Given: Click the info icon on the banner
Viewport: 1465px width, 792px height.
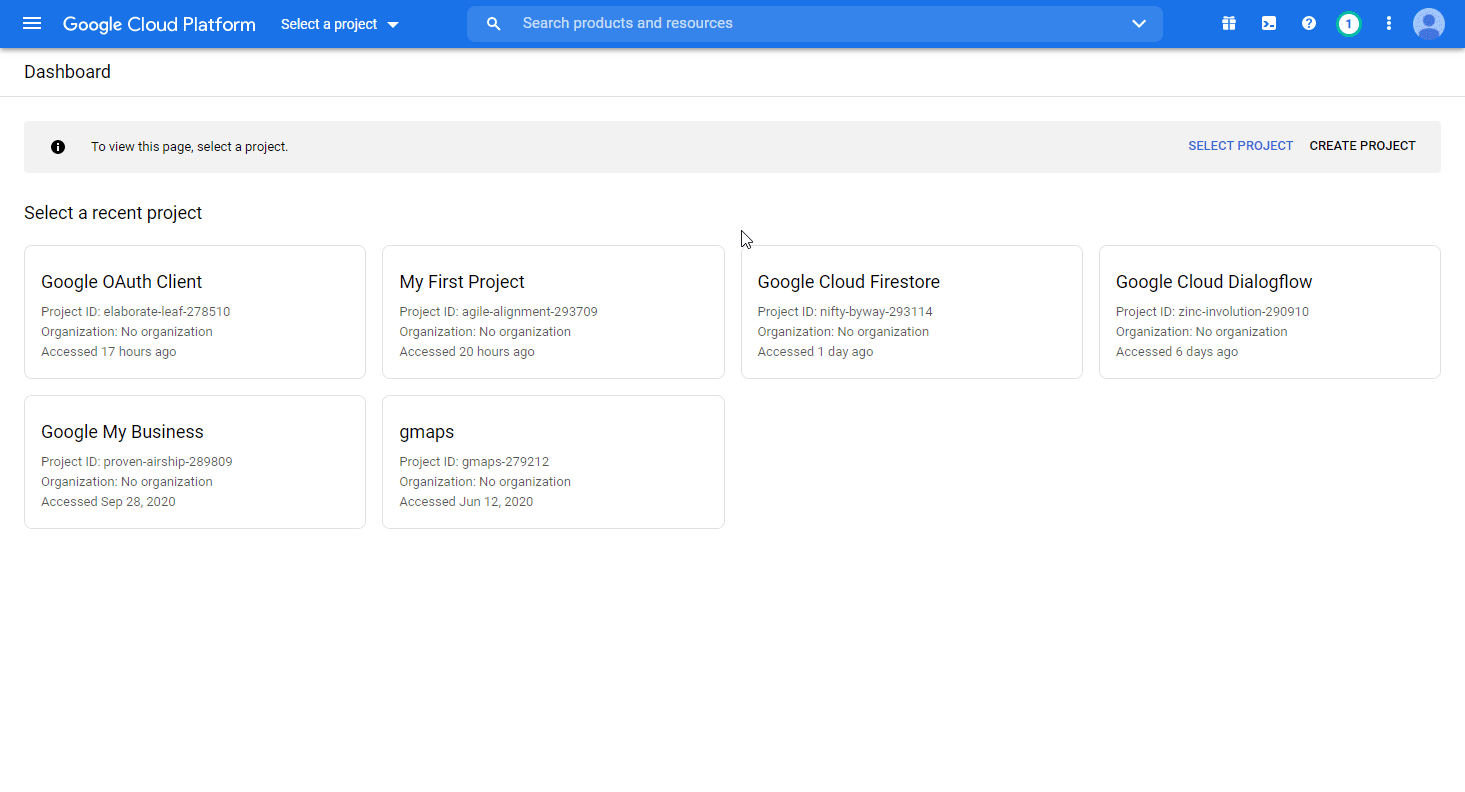Looking at the screenshot, I should coord(57,146).
